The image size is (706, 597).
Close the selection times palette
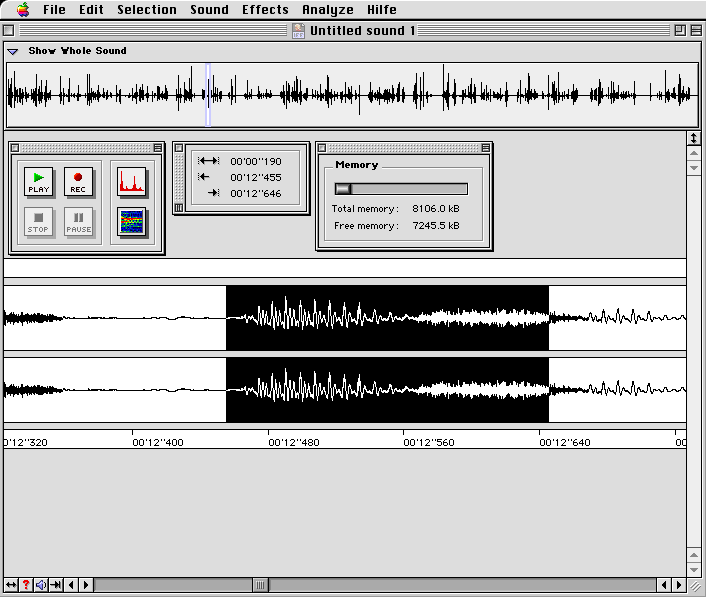(179, 148)
